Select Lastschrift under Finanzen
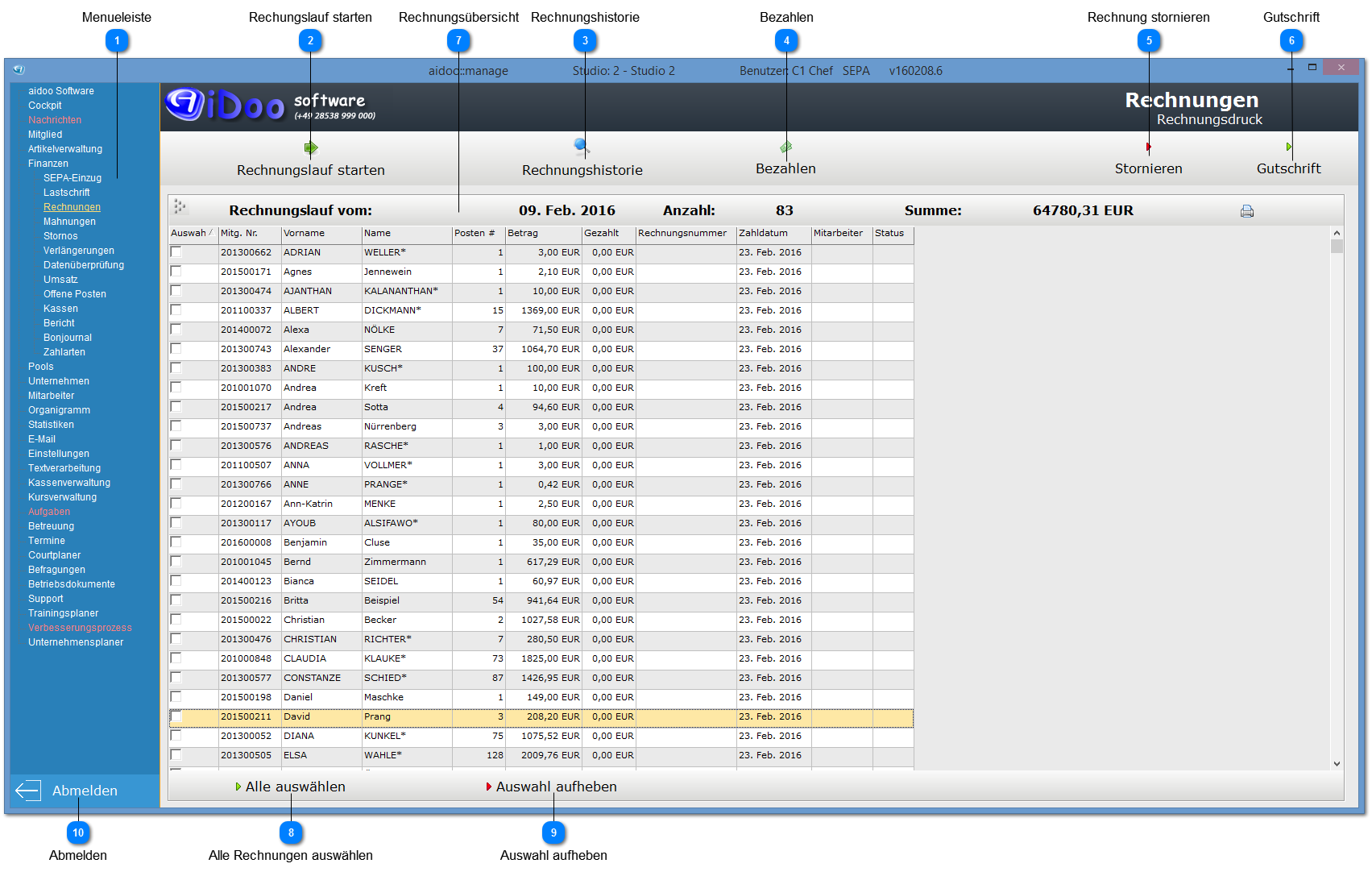The image size is (1372, 876). coord(67,193)
